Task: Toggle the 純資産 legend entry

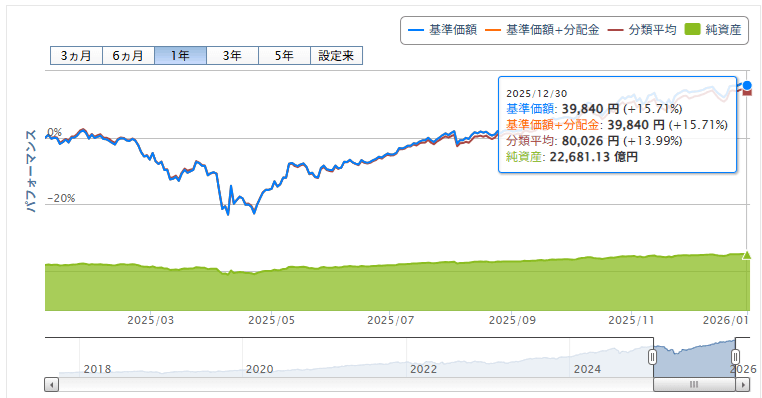Action: [x=713, y=30]
